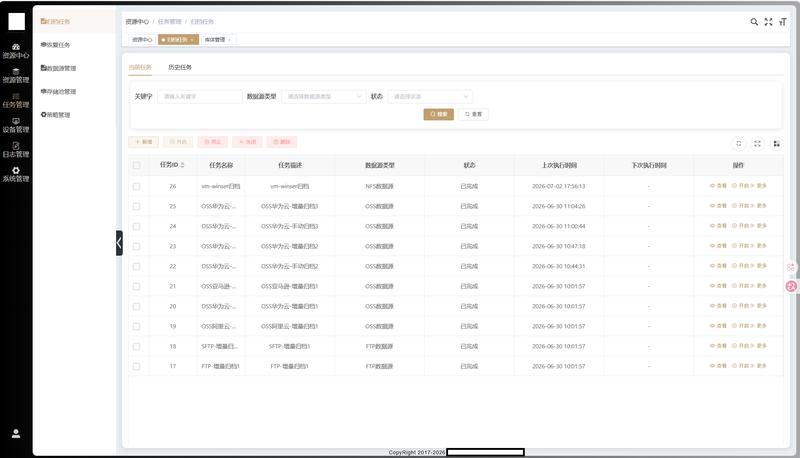Tick the checkbox for task 24
The image size is (800, 458).
[136, 226]
